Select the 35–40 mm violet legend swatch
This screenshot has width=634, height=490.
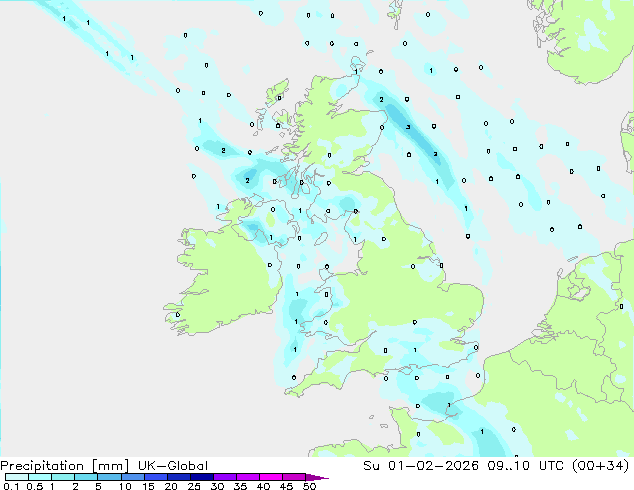tap(248, 477)
